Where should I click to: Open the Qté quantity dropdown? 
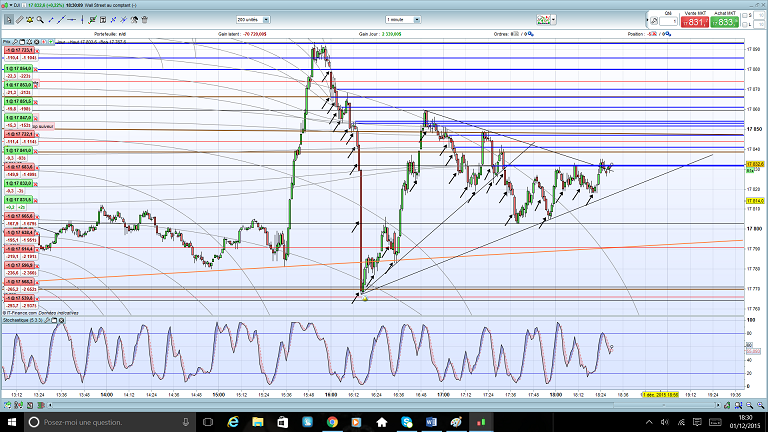coord(667,23)
